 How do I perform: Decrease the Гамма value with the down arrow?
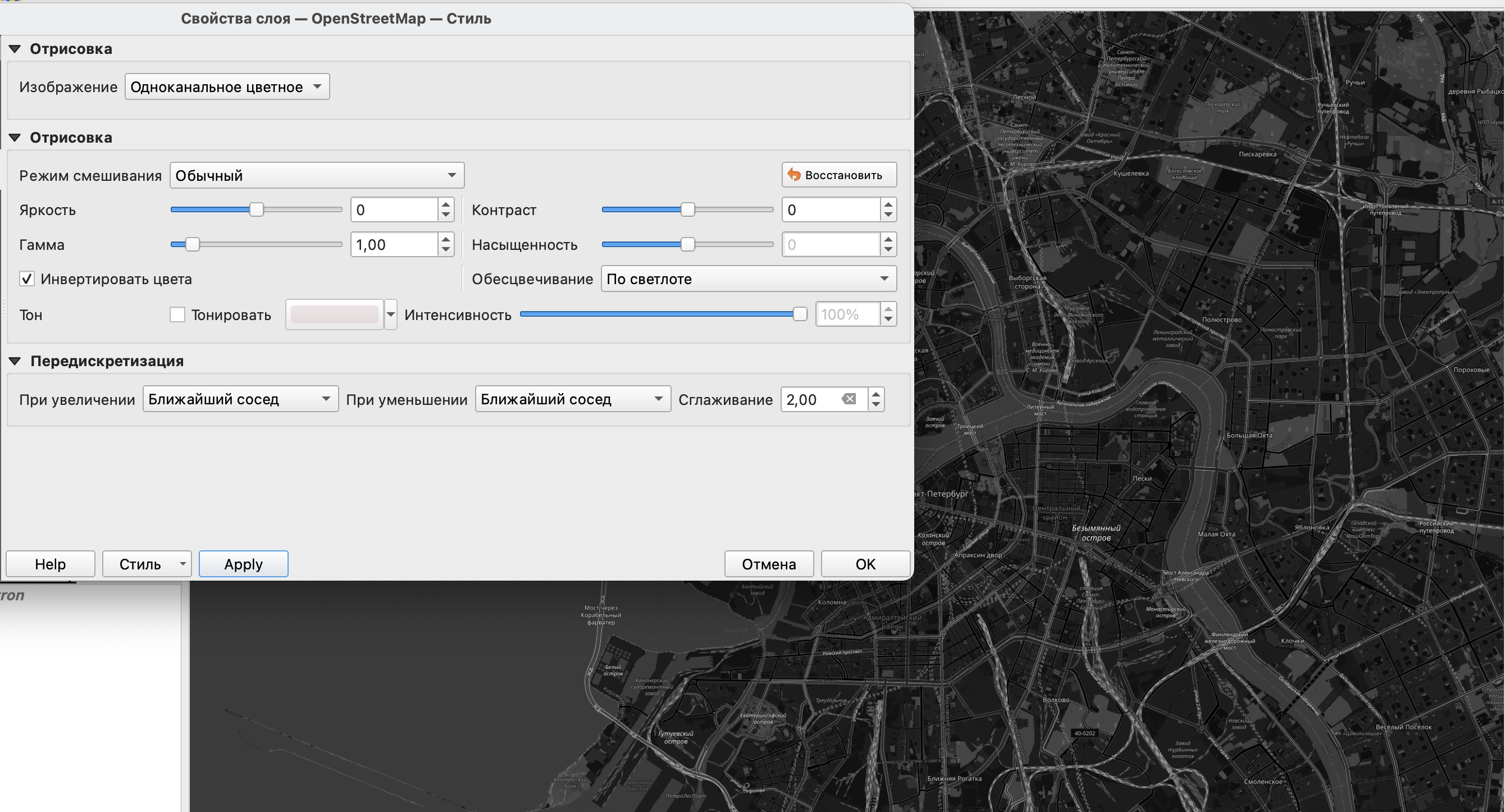click(x=446, y=250)
